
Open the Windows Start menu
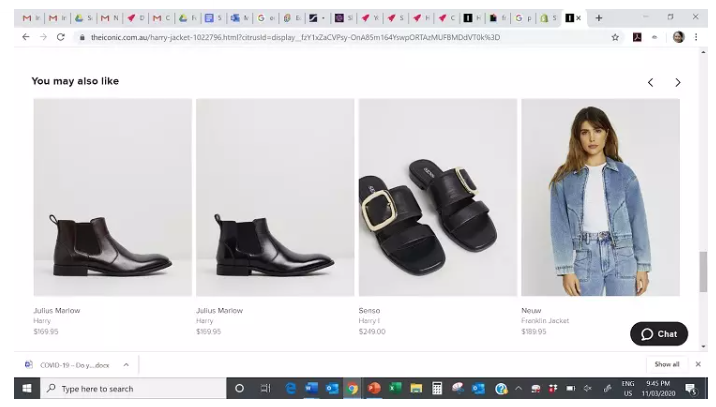point(27,389)
